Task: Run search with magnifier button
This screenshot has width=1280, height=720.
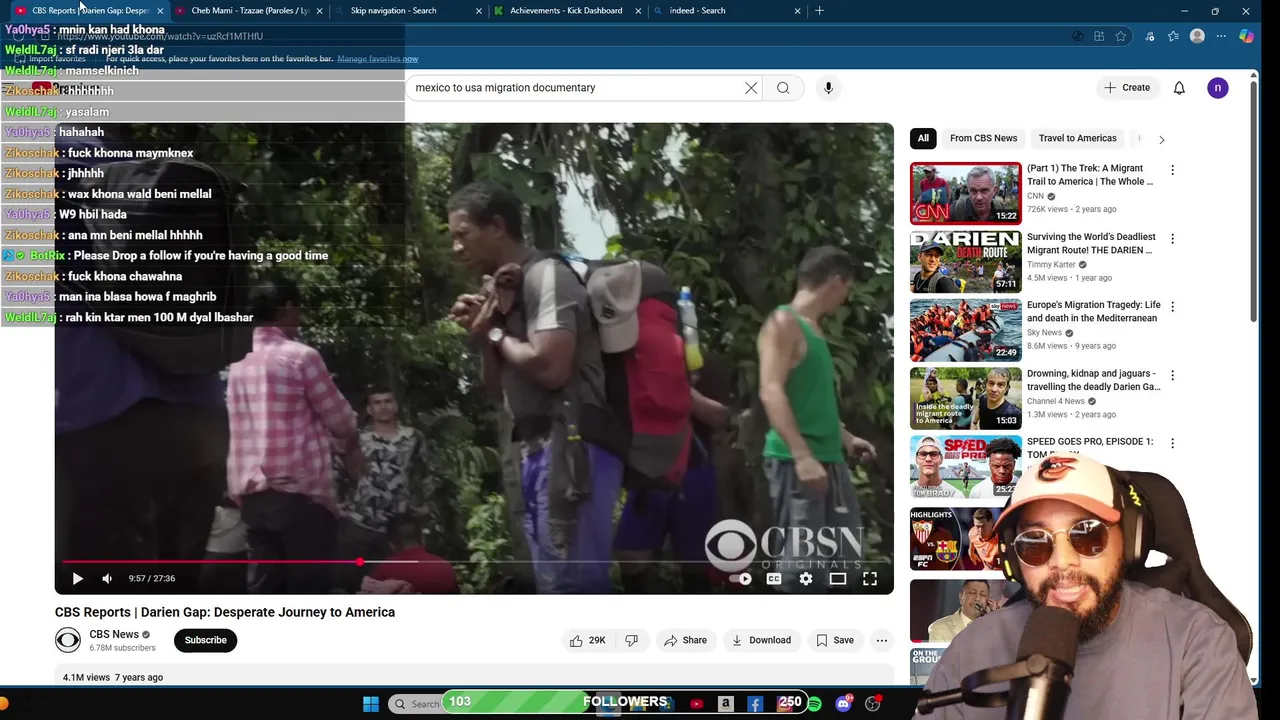Action: [783, 88]
